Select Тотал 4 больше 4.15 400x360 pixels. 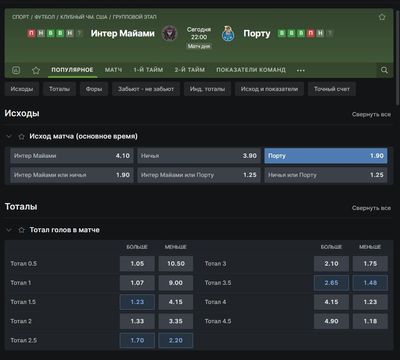point(331,302)
